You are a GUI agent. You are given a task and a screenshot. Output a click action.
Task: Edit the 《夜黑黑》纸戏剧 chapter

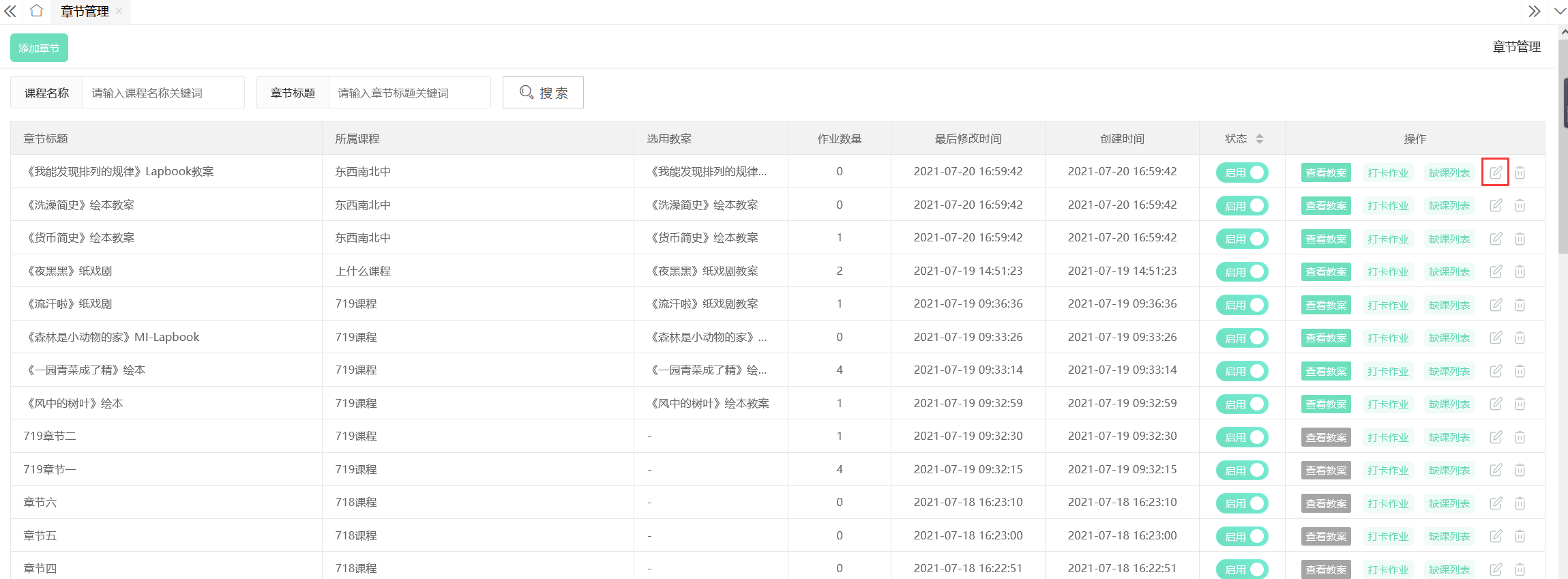1496,271
